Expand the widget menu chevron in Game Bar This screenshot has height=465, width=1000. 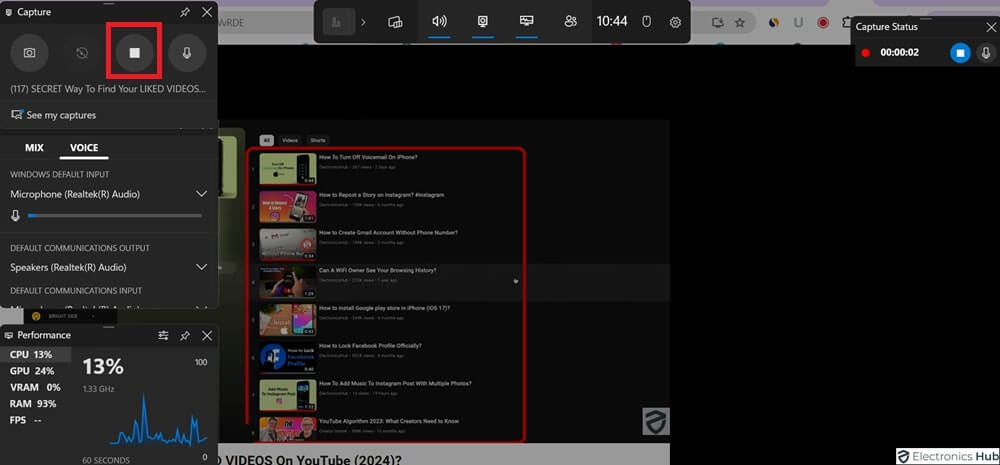click(x=363, y=21)
